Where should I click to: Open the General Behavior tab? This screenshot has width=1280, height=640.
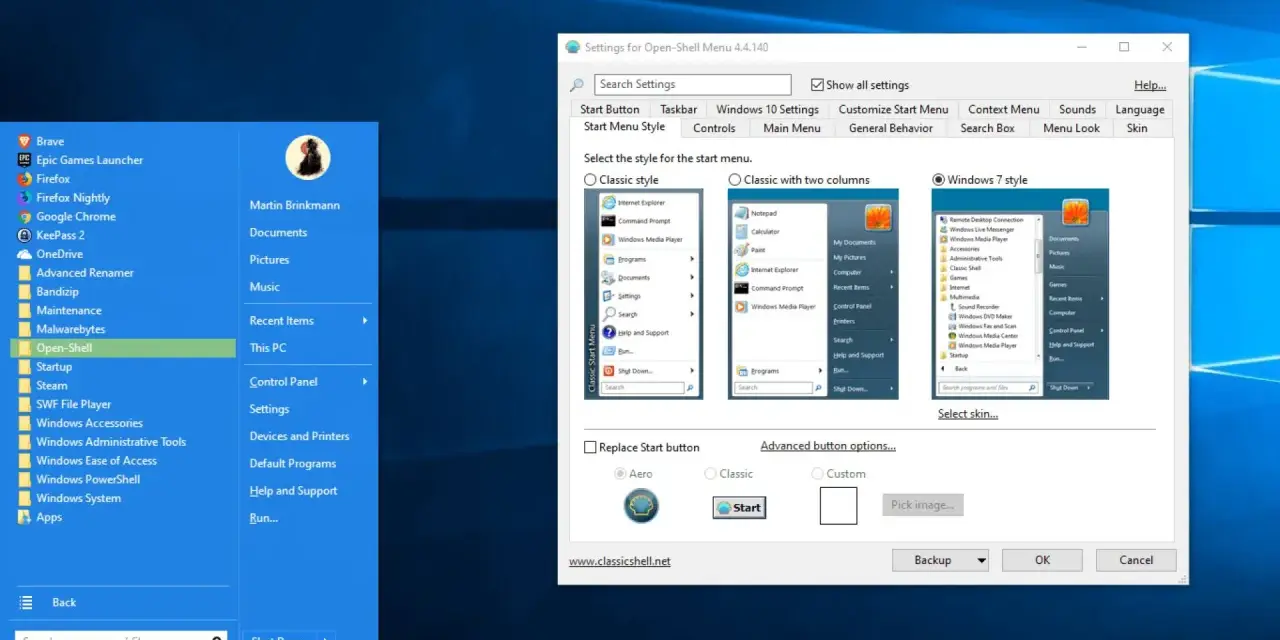890,128
